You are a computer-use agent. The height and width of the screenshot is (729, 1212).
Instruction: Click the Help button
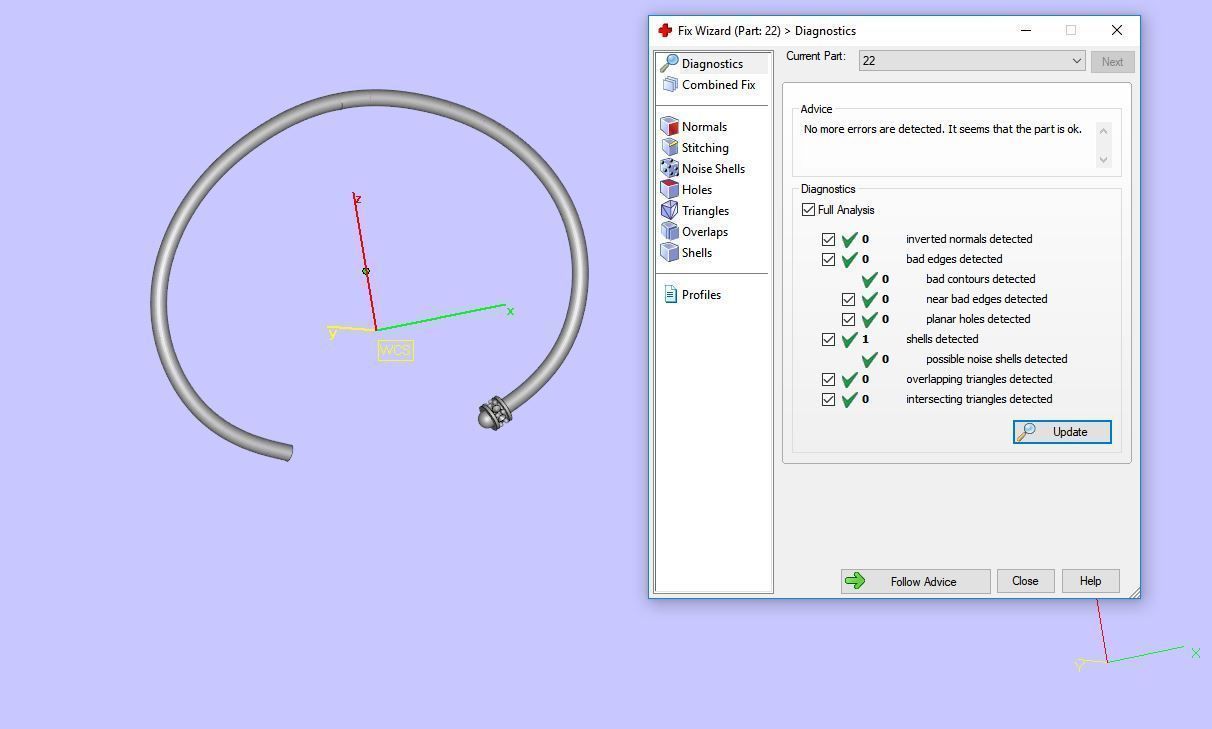point(1090,581)
